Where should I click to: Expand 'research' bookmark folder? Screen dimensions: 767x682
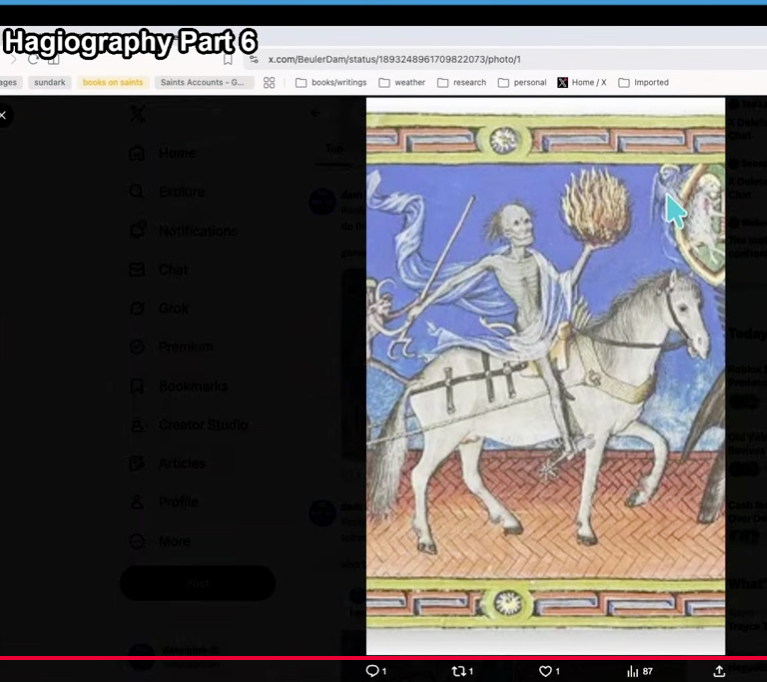click(462, 82)
